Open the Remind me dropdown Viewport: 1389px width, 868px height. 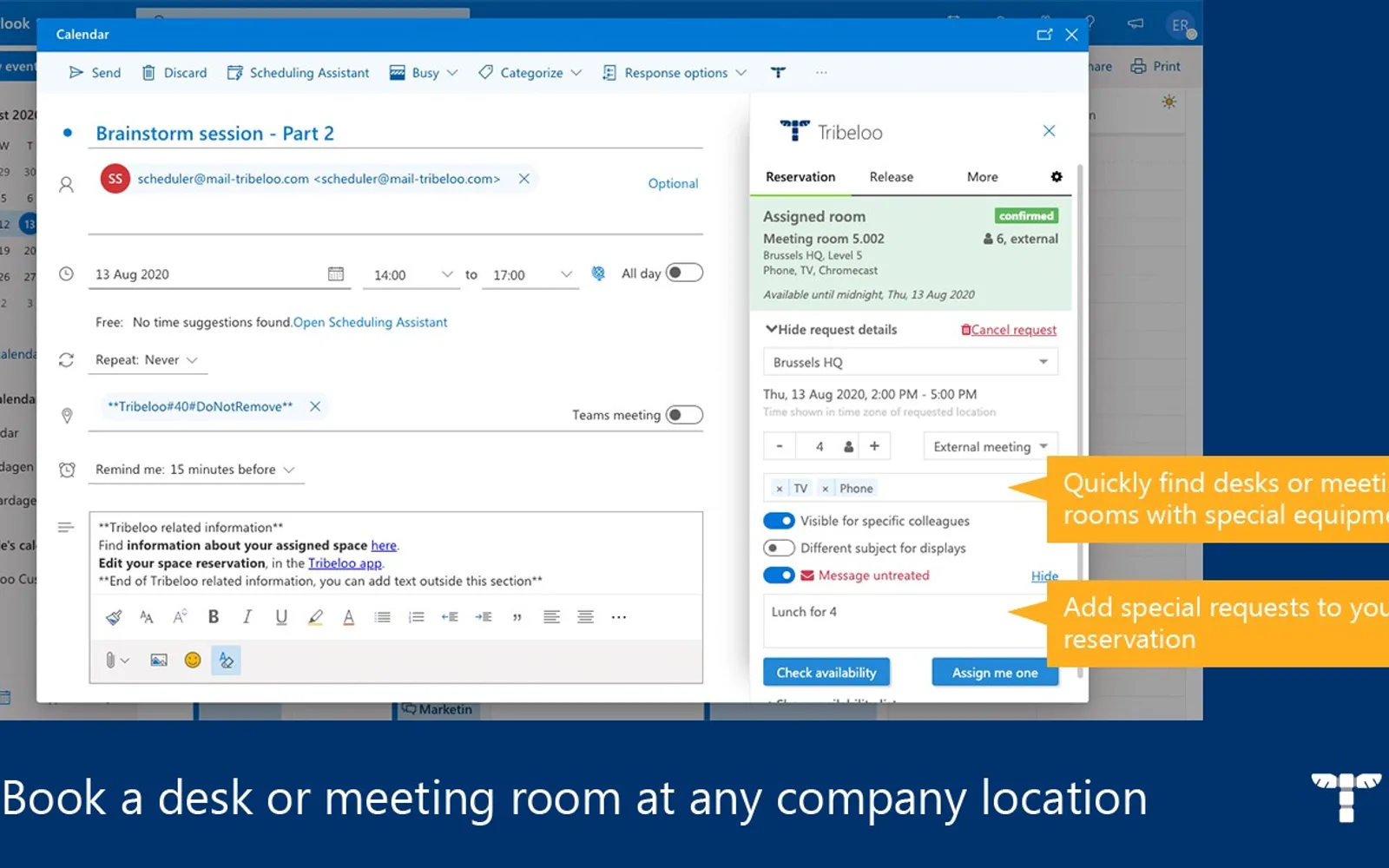pos(195,470)
